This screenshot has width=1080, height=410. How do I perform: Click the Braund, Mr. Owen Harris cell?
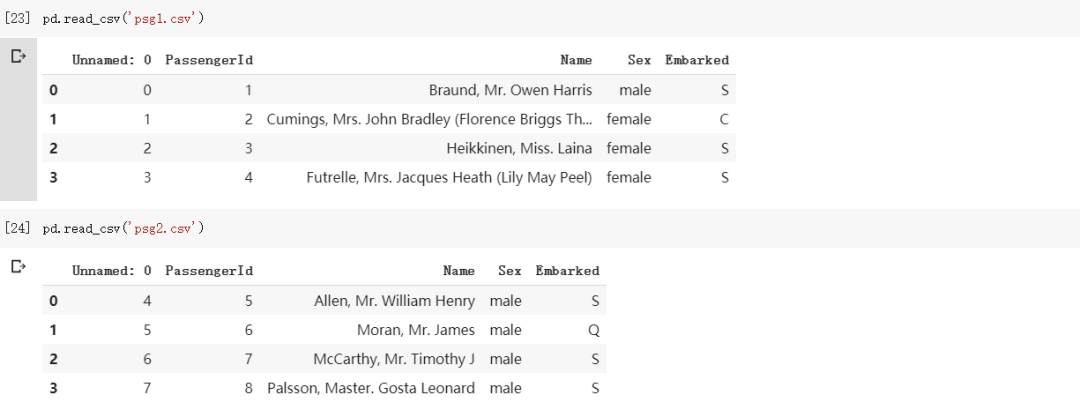point(510,90)
